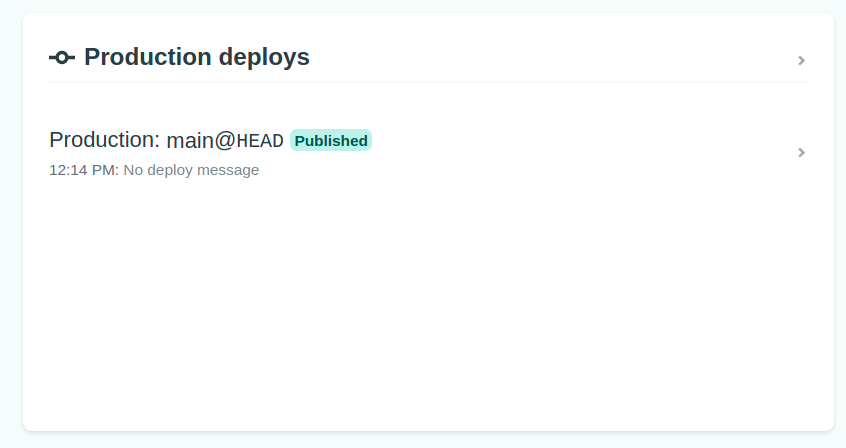Click the @ symbol between main and HEAD
Image resolution: width=846 pixels, height=448 pixels.
[225, 141]
